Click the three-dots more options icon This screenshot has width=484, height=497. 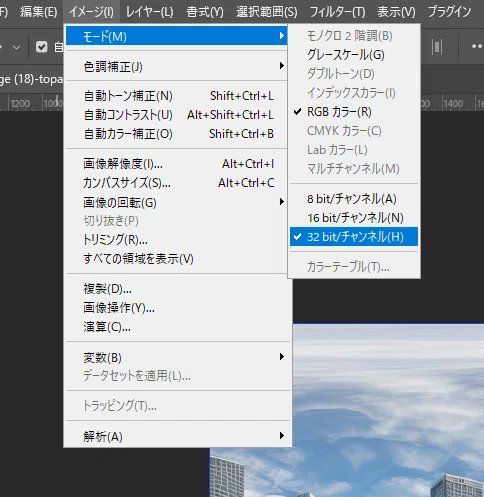click(477, 47)
